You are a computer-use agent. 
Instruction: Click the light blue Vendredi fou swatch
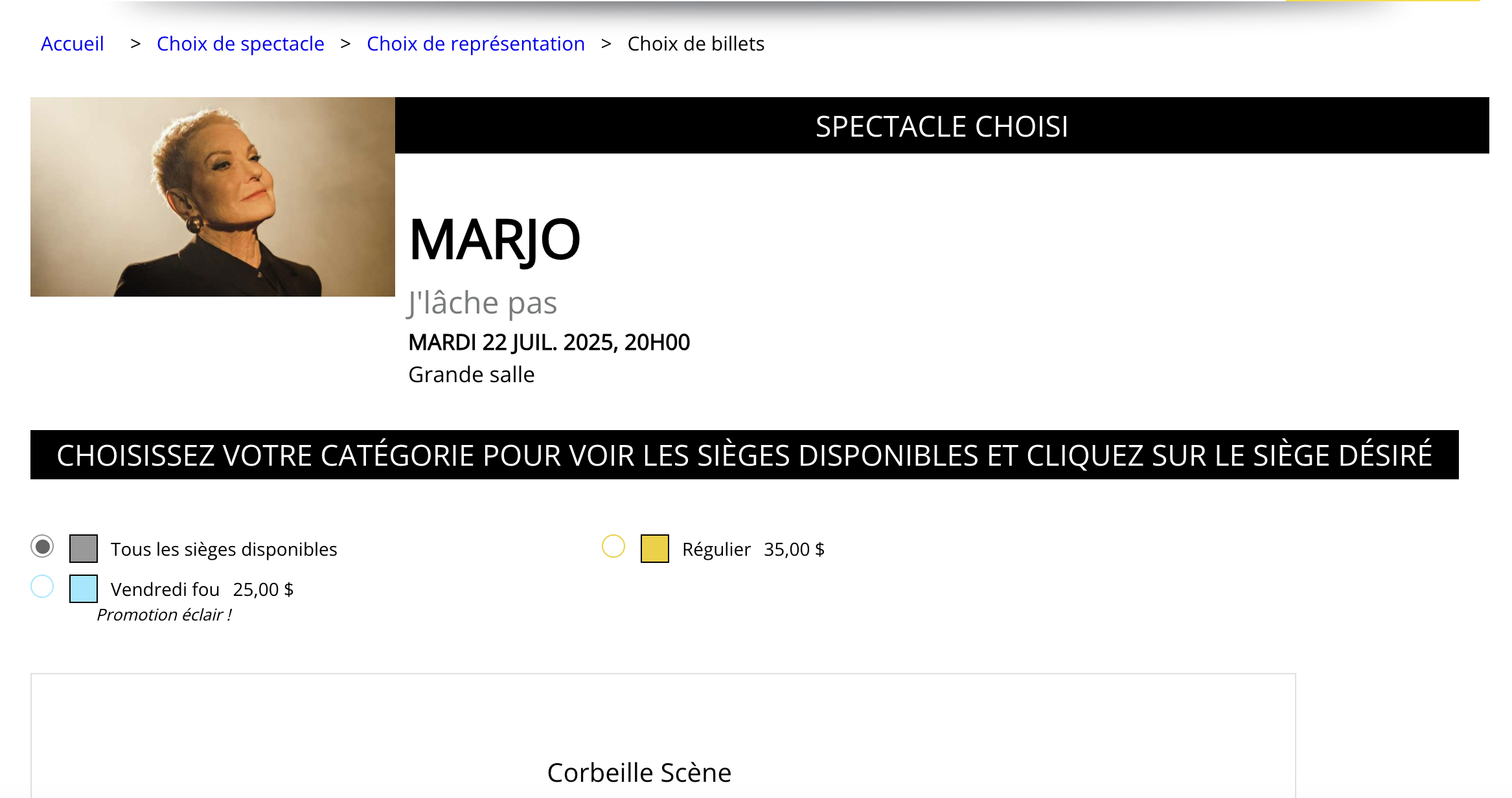[84, 589]
